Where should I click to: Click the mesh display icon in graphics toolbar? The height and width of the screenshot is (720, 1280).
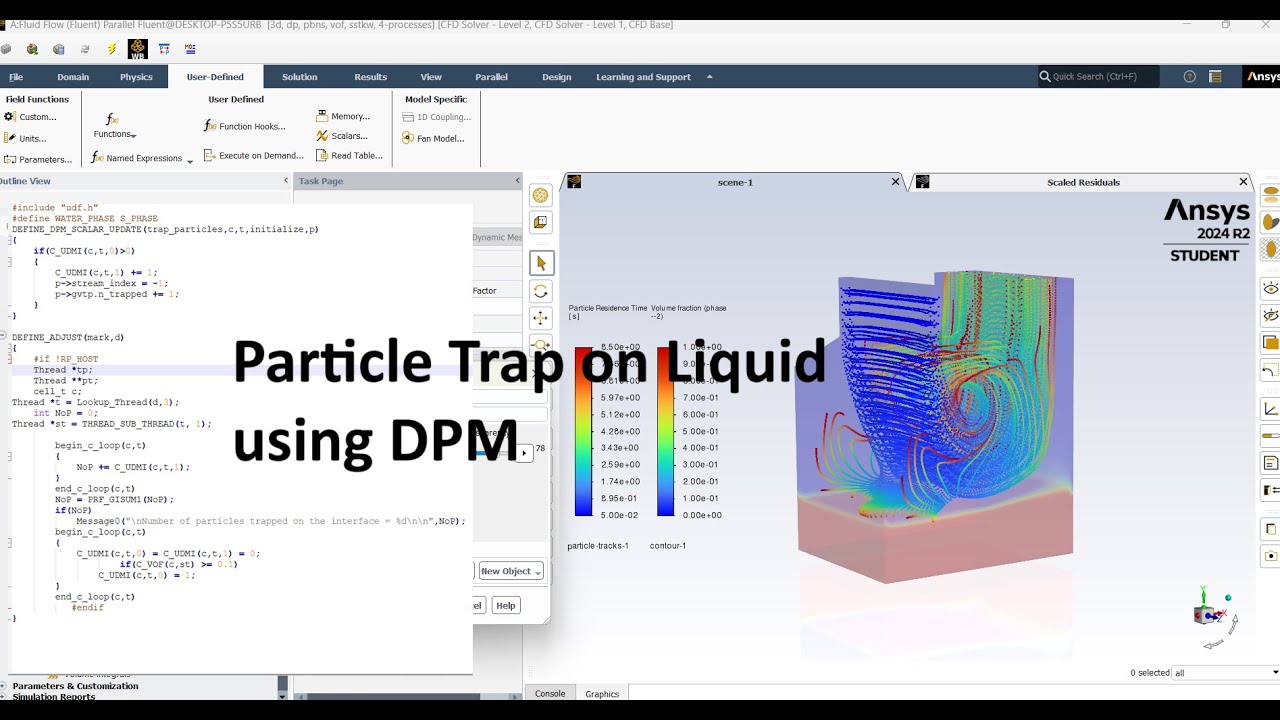click(541, 195)
